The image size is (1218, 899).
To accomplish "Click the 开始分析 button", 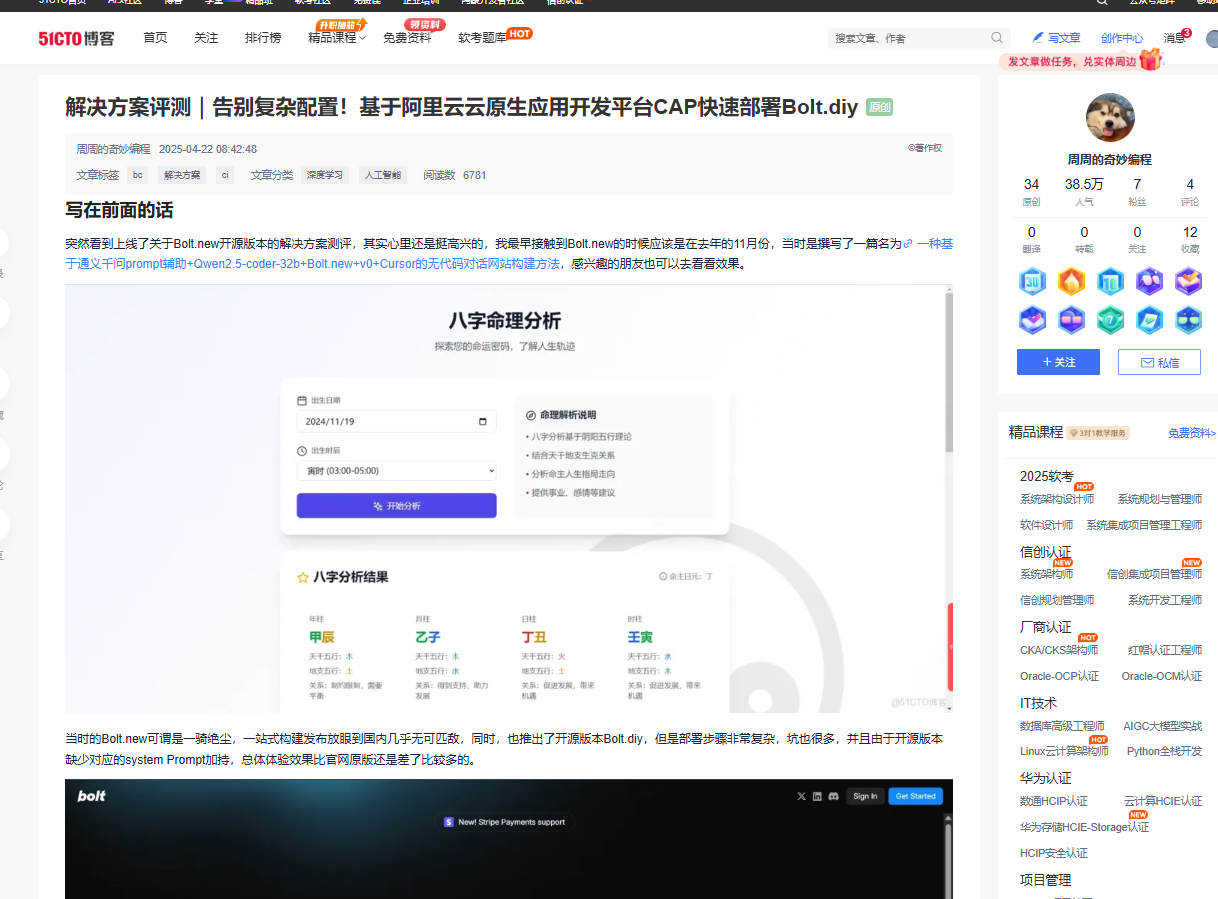I will pos(397,506).
